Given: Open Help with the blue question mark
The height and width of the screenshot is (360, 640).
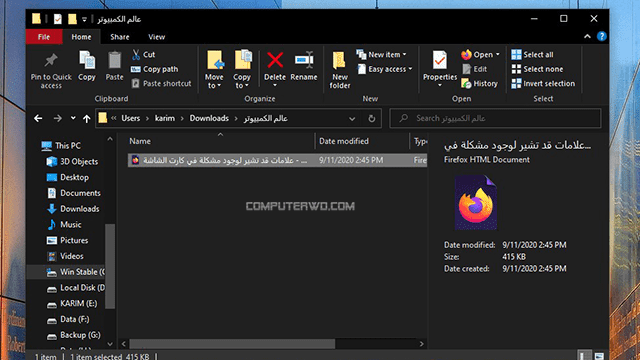Looking at the screenshot, I should (602, 36).
